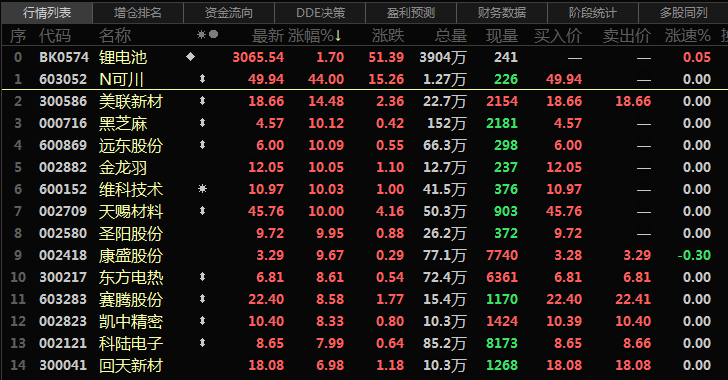Viewport: 728px width, 380px height.
Task: Click the 7740 current volume cell
Action: pos(502,255)
